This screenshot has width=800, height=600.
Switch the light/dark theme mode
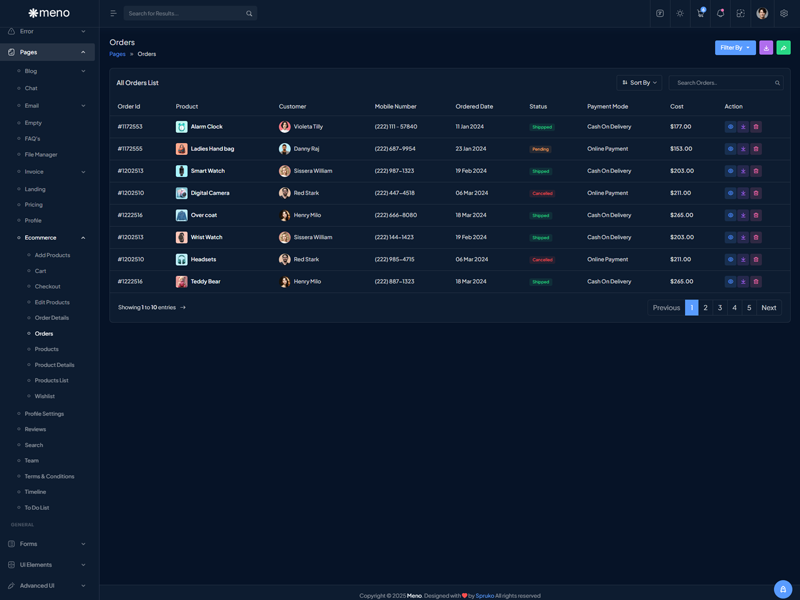[680, 13]
